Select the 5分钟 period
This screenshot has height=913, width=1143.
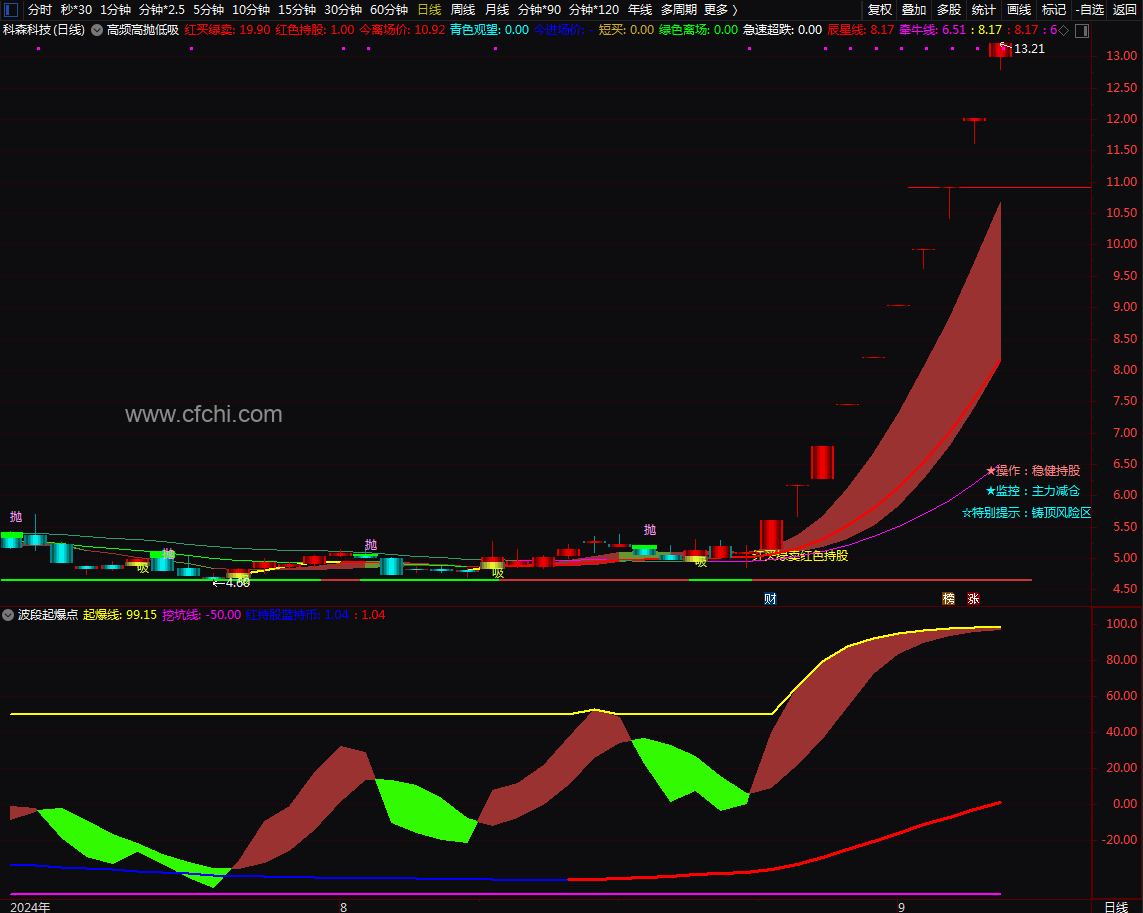(208, 9)
